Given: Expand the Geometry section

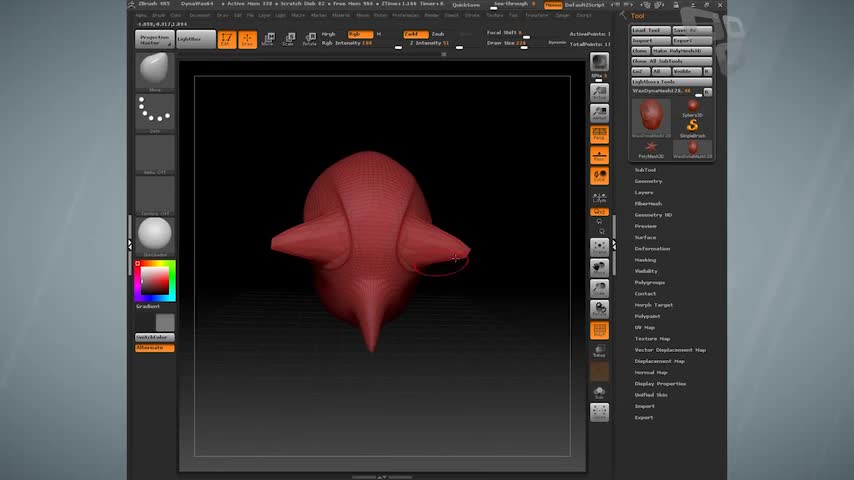Looking at the screenshot, I should tap(649, 181).
